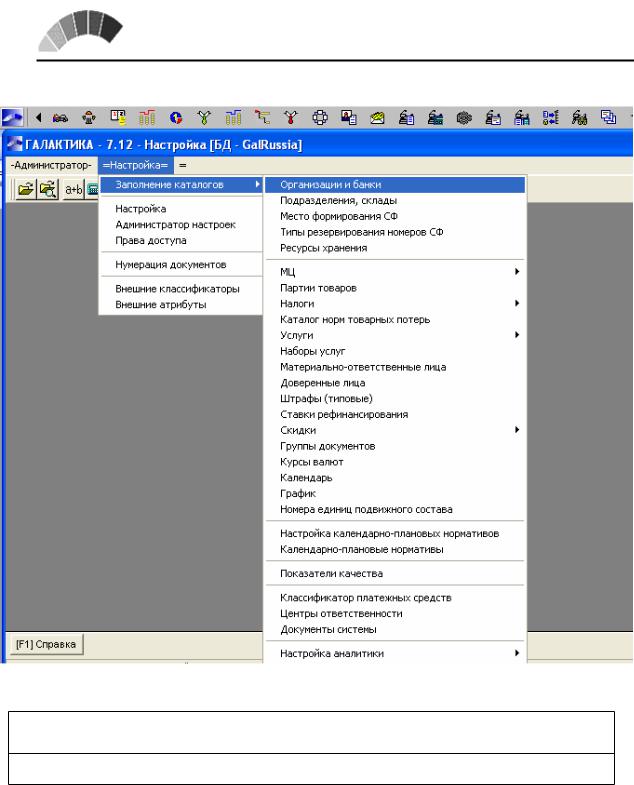This screenshot has width=634, height=785.
Task: Click the red Y-shaped toolbar icon
Action: point(291,118)
